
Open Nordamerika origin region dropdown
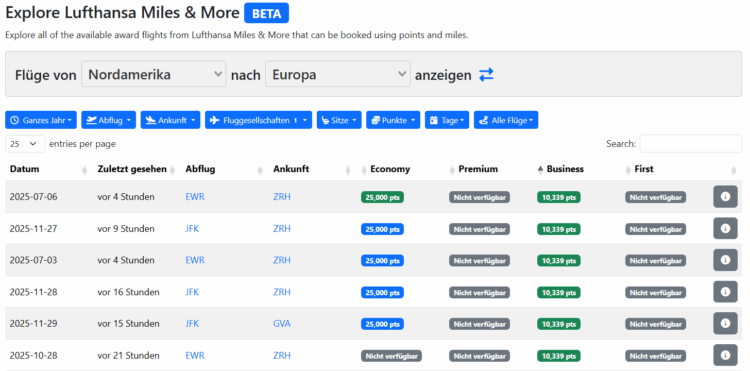point(154,75)
